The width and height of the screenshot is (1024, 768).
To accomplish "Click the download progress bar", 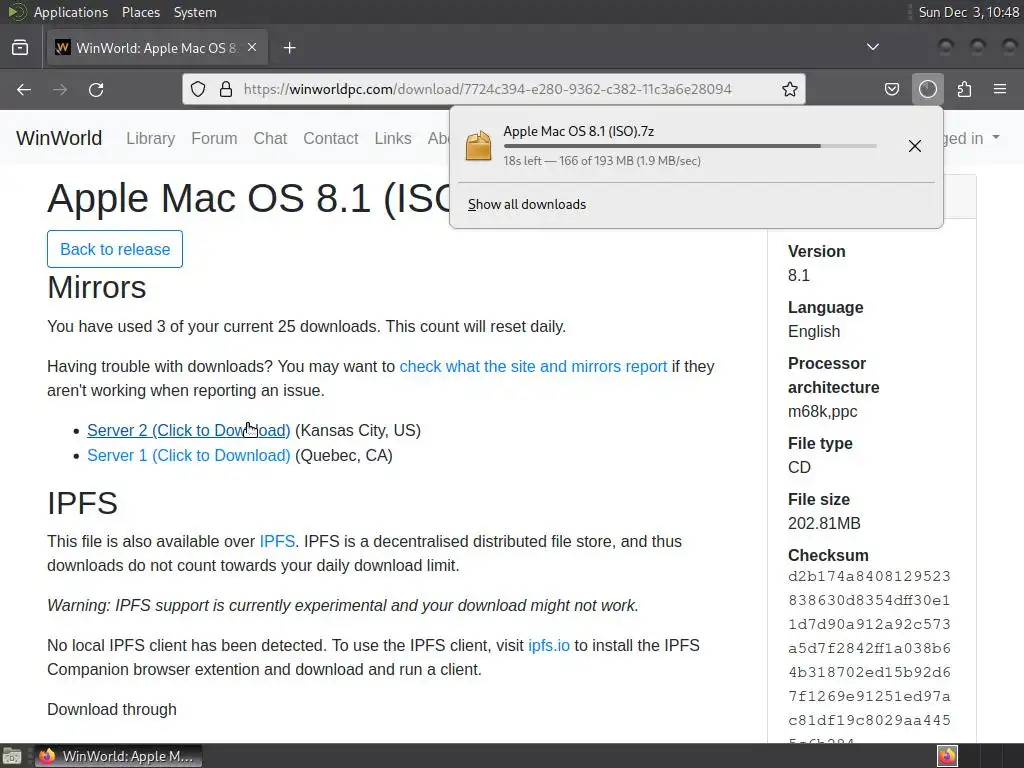I will [690, 146].
